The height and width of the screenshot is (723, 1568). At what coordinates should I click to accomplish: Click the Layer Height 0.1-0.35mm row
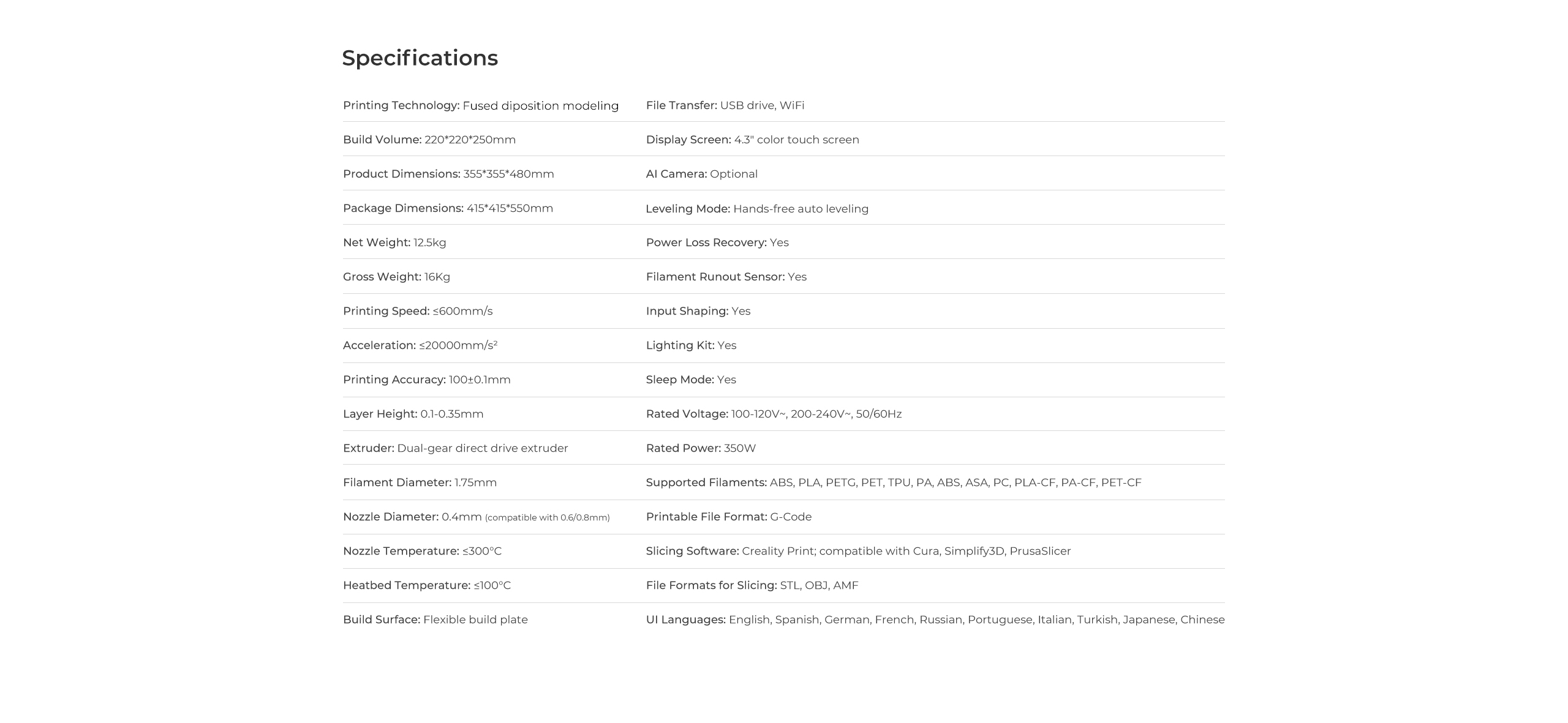click(413, 414)
